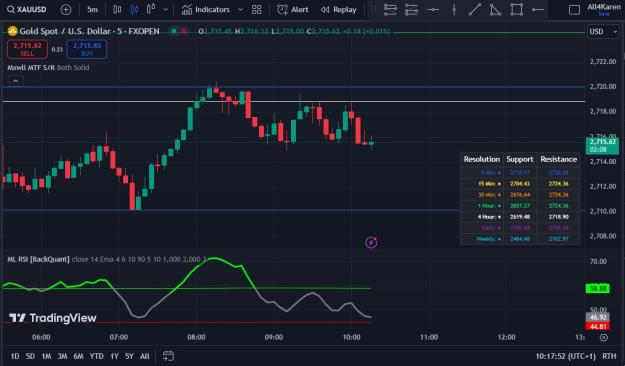
Task: Click the 2,715.85 BUY button
Action: click(x=87, y=49)
